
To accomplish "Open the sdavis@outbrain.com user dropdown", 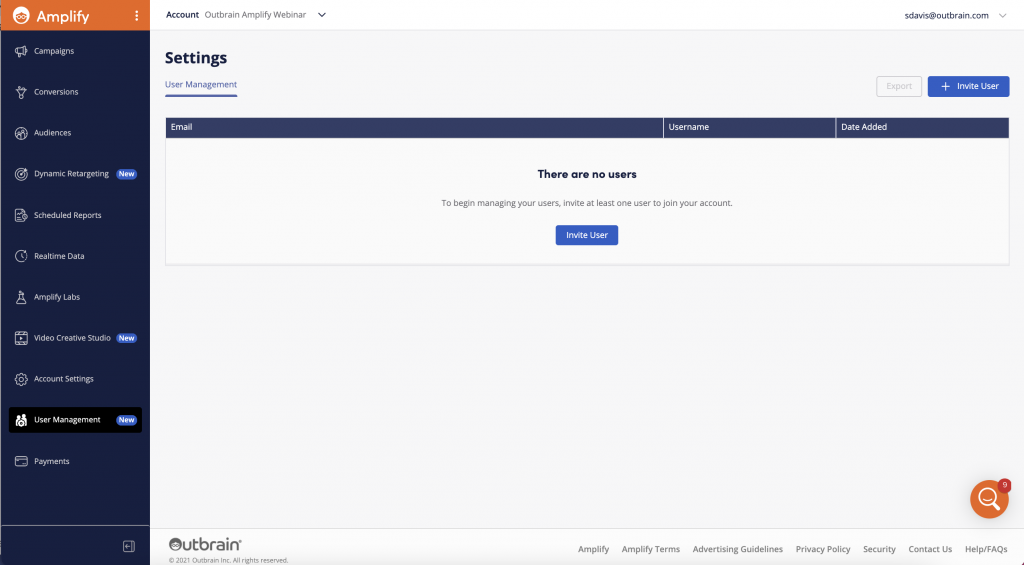I will pos(1002,15).
